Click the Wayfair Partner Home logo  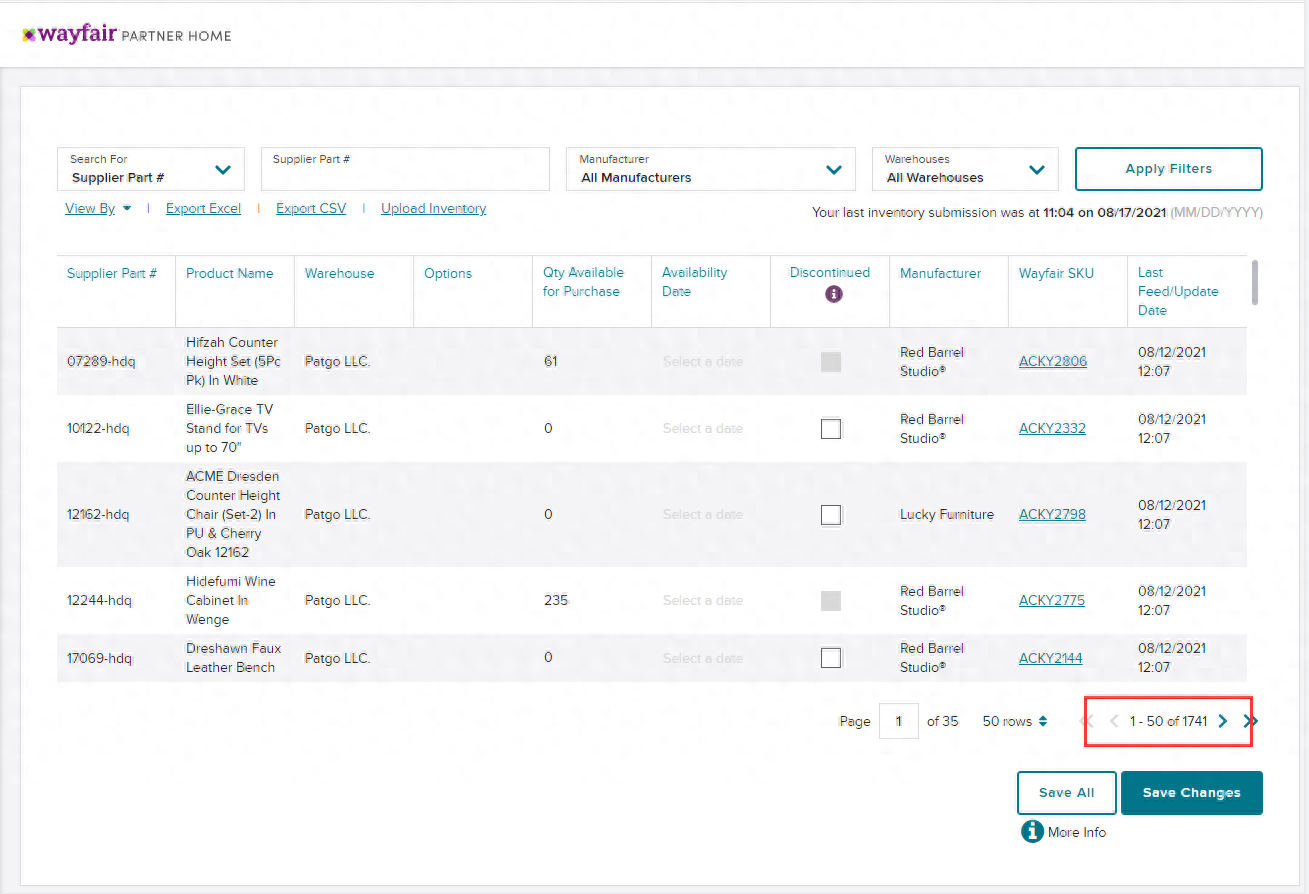(x=126, y=35)
